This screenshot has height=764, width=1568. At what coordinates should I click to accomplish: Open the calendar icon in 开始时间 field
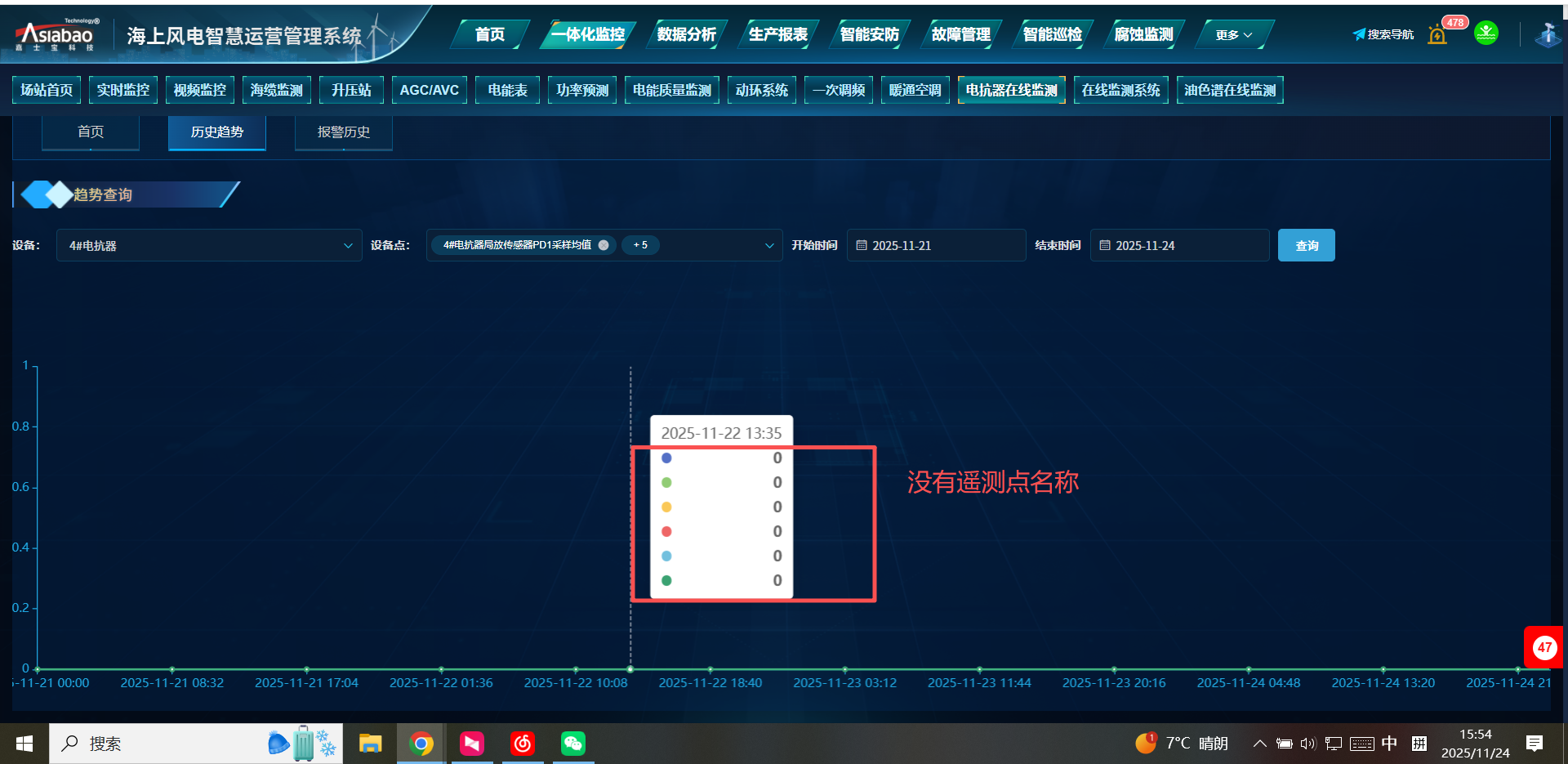pos(862,245)
